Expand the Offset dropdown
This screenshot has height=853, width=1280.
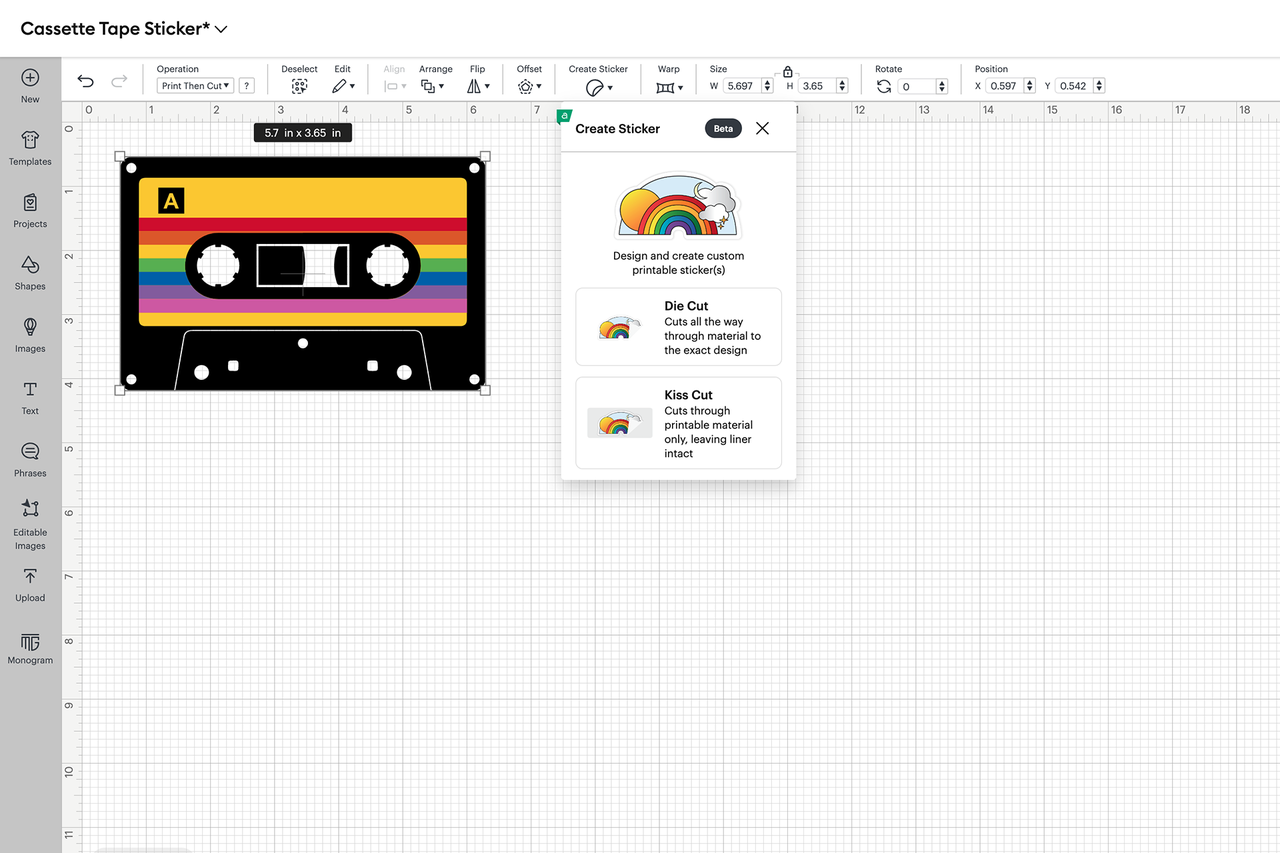tap(529, 87)
